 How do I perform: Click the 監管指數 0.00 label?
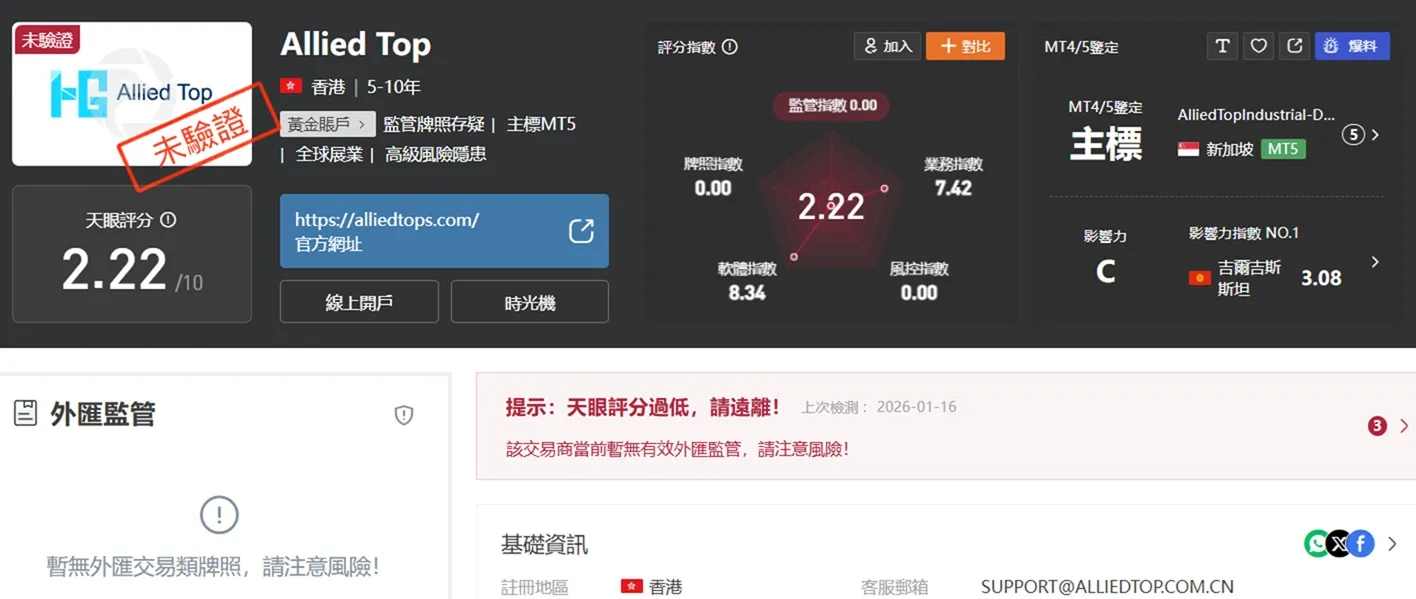[831, 105]
